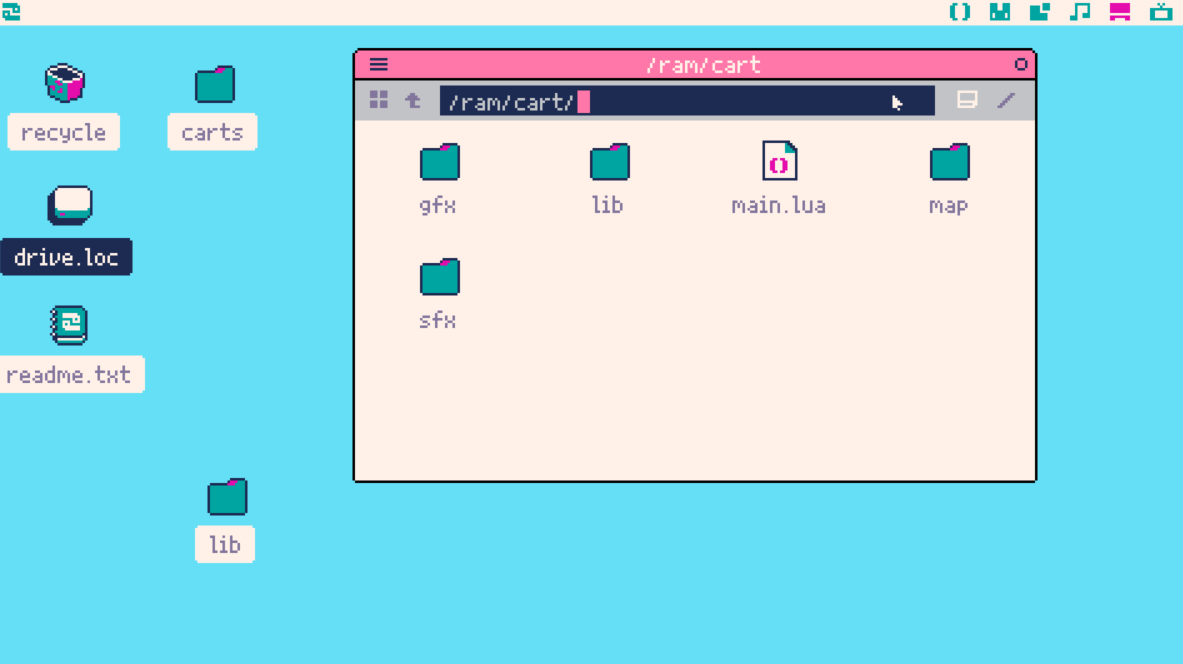This screenshot has width=1183, height=664.
Task: Click the /ram/cart/ path input field
Action: click(687, 100)
